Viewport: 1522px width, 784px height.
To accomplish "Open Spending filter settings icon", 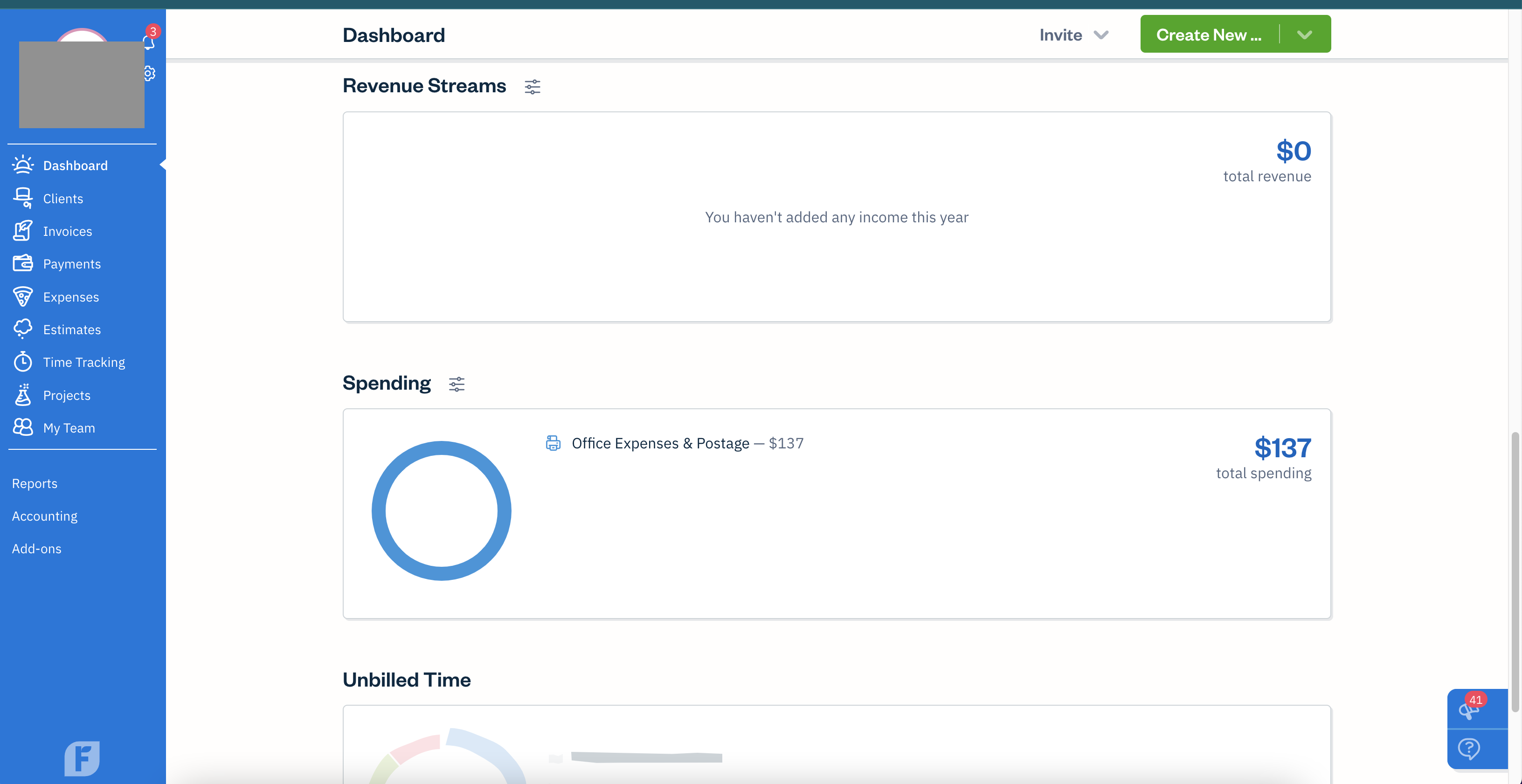I will pos(456,384).
